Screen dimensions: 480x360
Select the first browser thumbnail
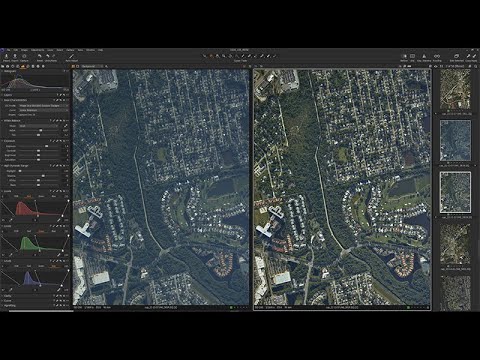pos(455,89)
